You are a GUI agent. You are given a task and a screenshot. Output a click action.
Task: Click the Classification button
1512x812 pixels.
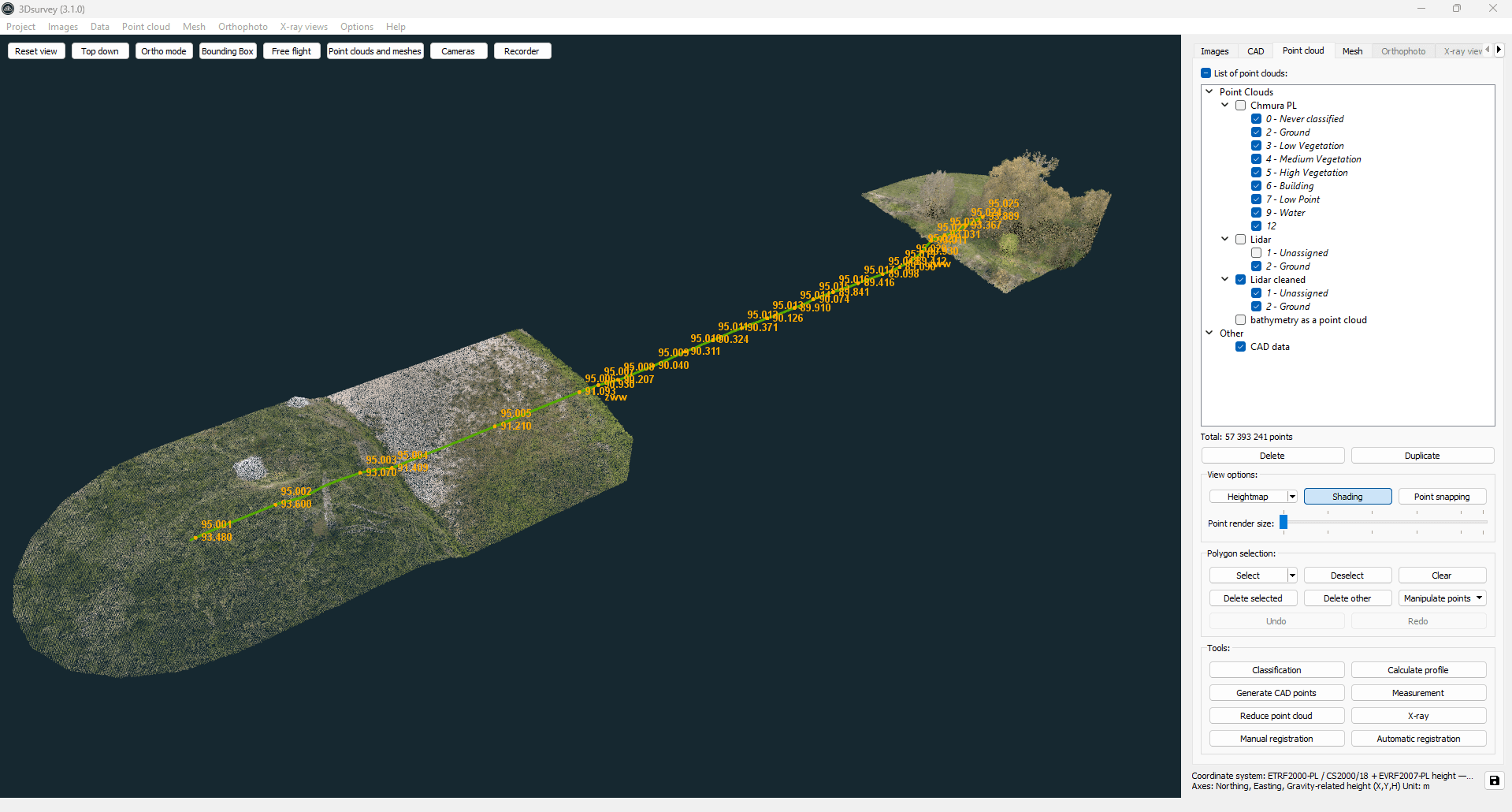(x=1276, y=670)
